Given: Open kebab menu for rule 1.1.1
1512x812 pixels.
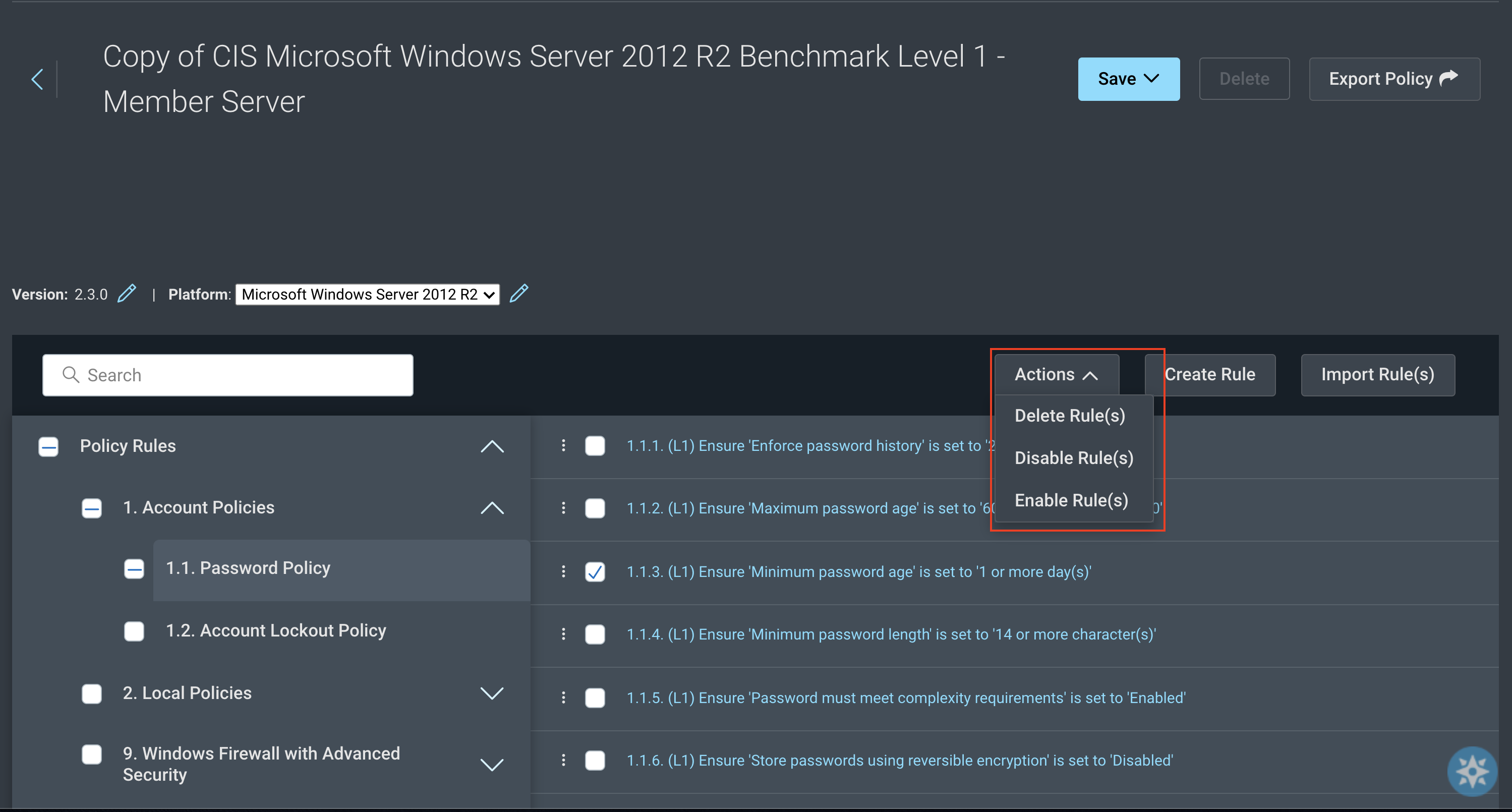Looking at the screenshot, I should 563,446.
